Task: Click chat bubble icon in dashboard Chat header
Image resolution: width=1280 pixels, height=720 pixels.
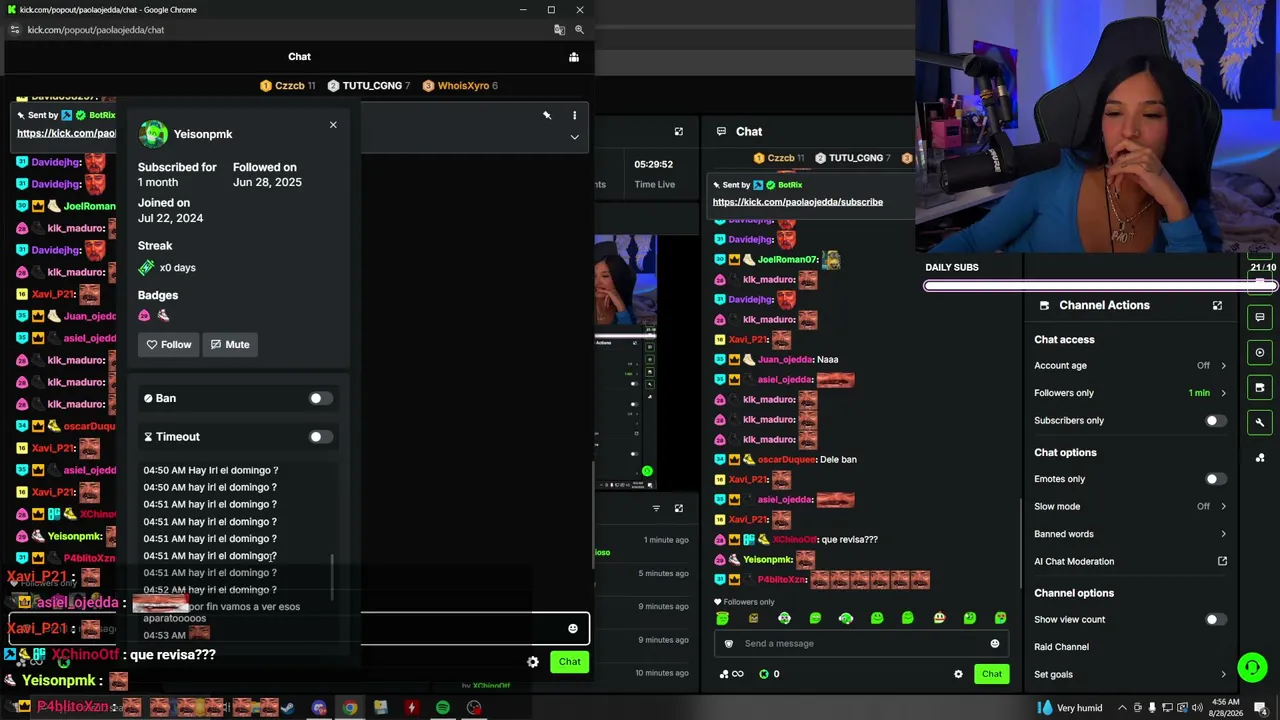Action: [720, 132]
